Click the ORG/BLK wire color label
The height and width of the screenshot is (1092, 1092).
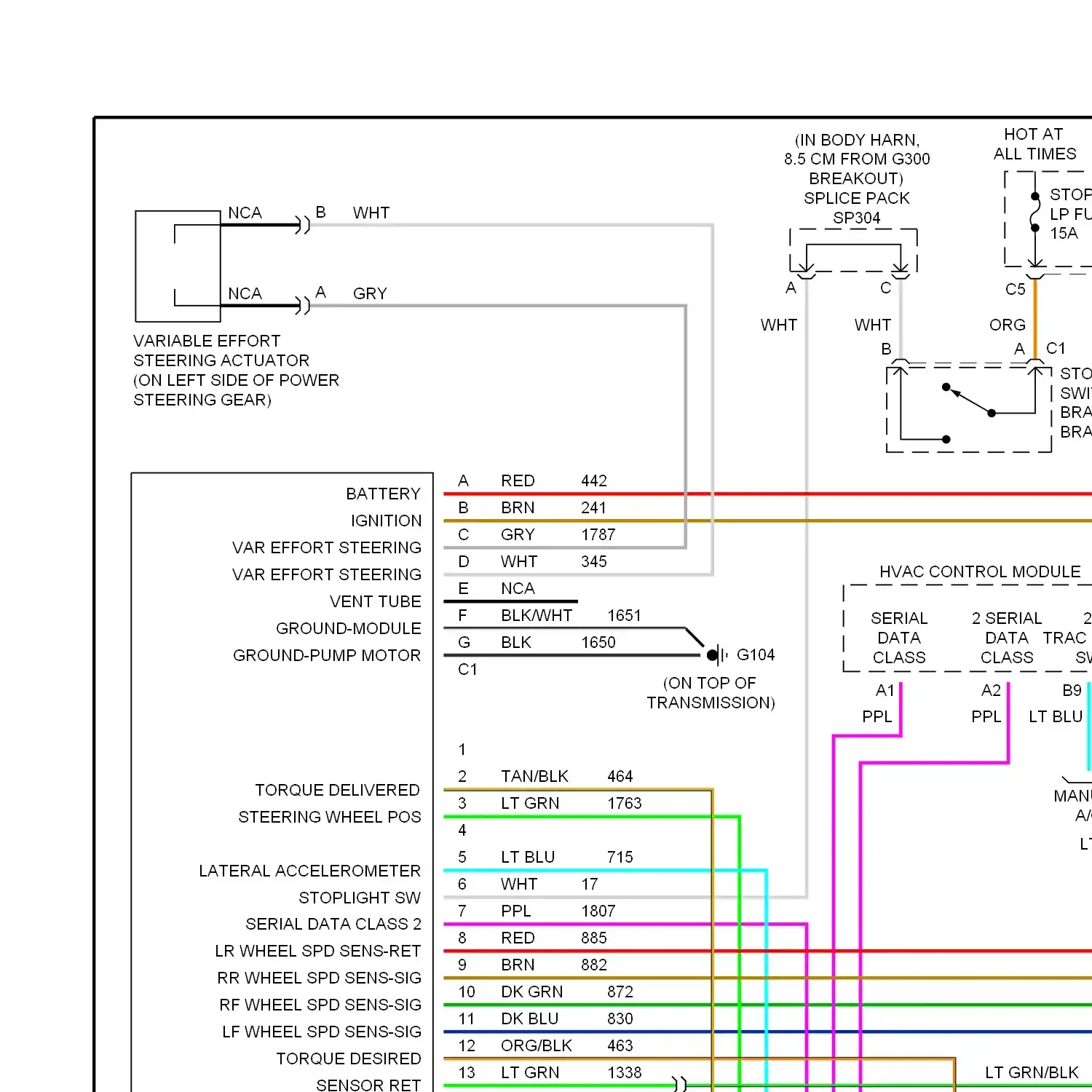pyautogui.click(x=537, y=1045)
